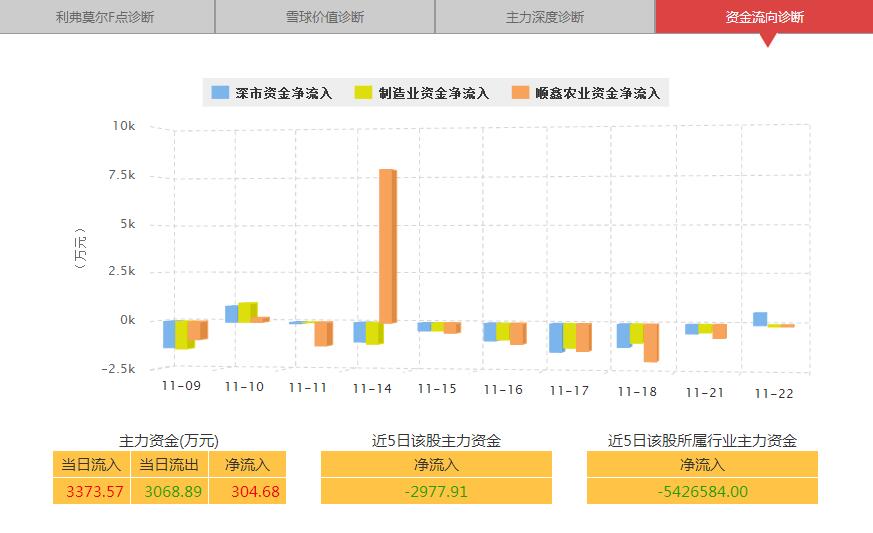
Task: Select the blue bar on 11-22
Action: coord(760,319)
